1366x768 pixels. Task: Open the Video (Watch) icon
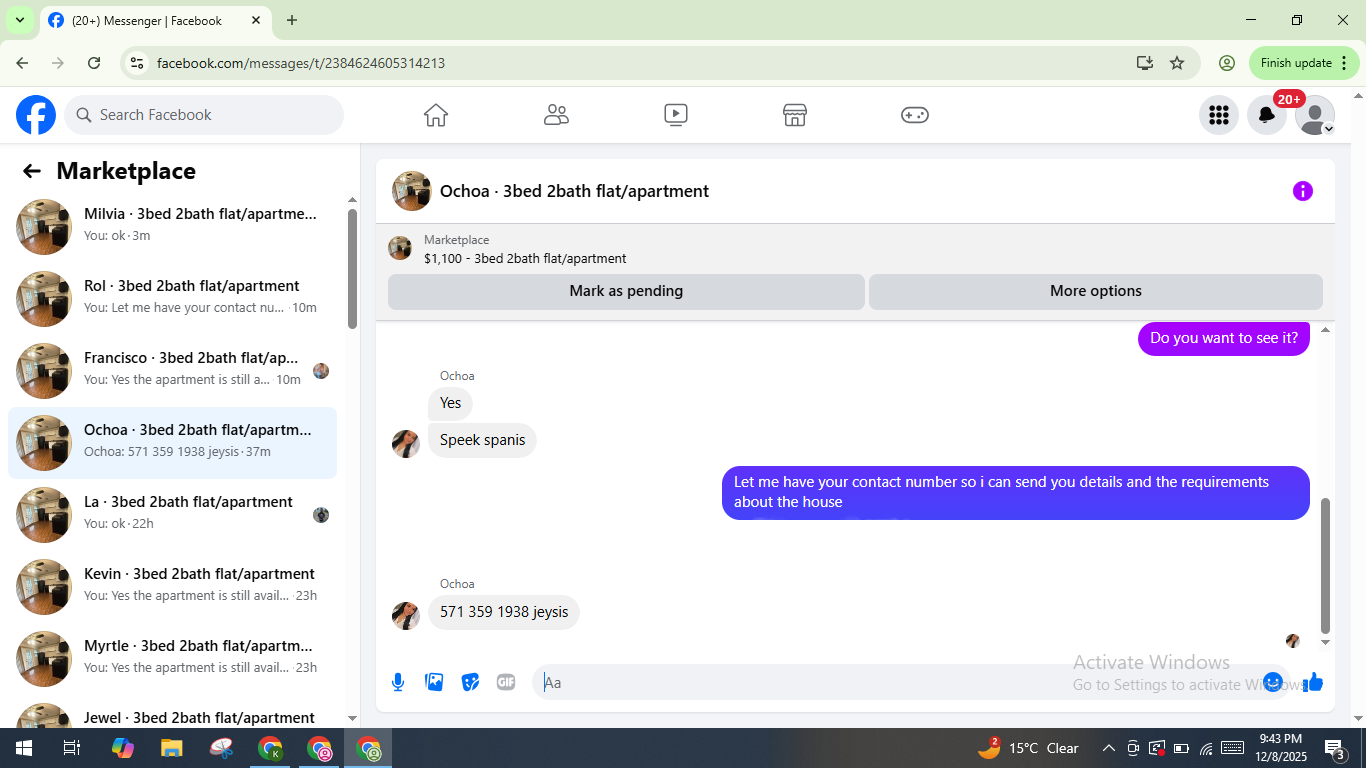[676, 115]
